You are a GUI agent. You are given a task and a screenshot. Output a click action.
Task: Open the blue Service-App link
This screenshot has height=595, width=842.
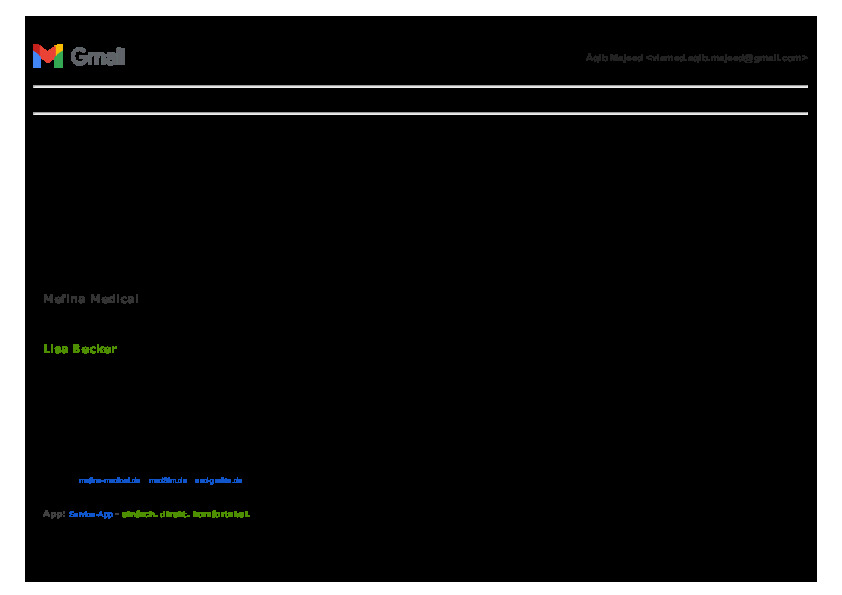(91, 514)
